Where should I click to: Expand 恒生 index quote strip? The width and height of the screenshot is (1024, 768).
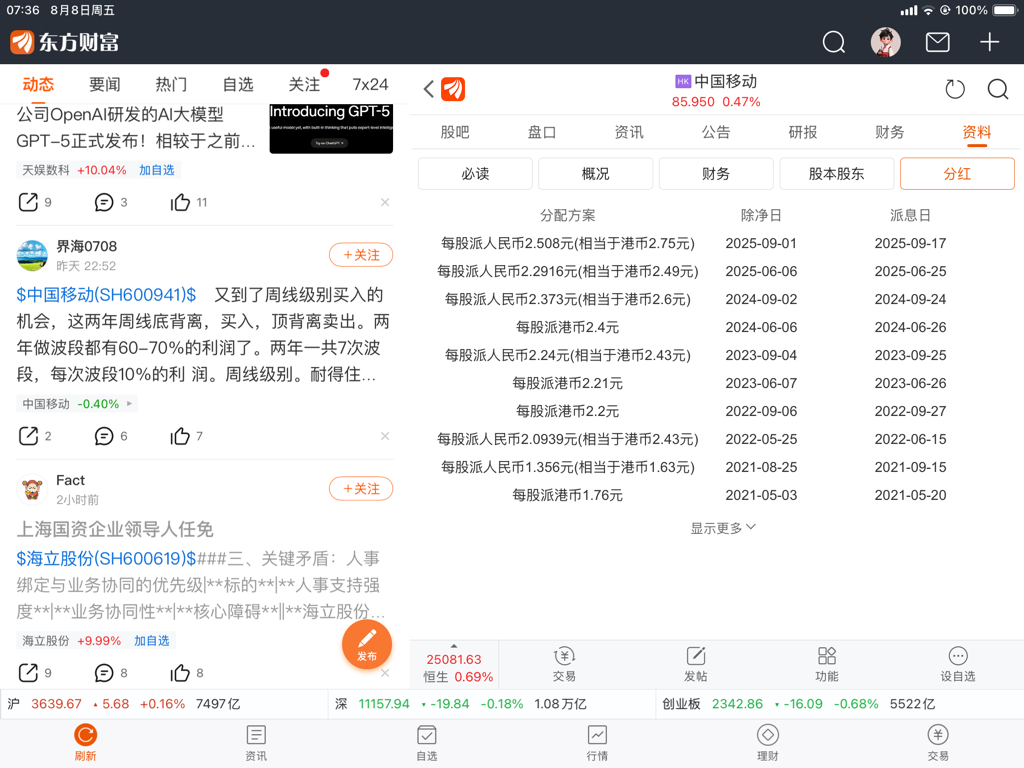point(454,665)
